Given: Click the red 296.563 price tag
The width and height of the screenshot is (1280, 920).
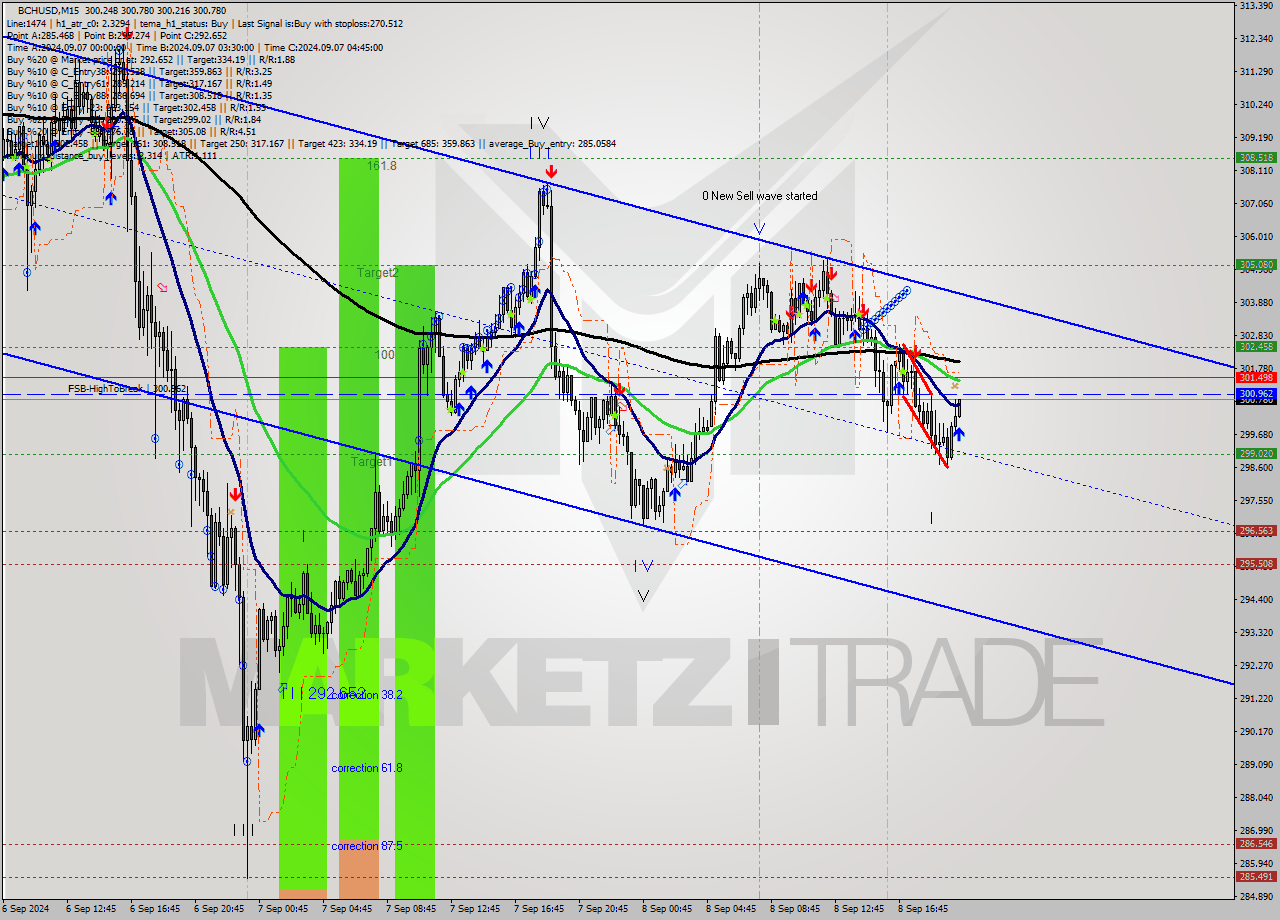Looking at the screenshot, I should [x=1256, y=531].
